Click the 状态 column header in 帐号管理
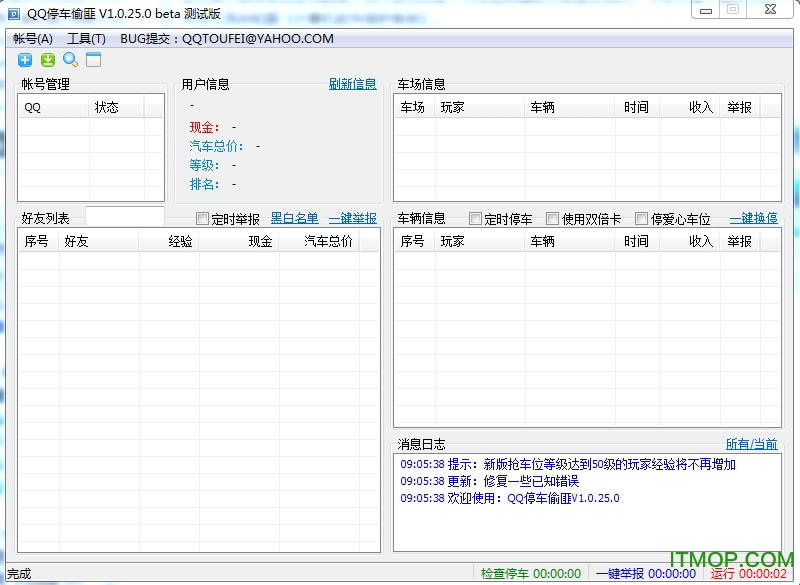Screen dimensions: 800x585 [116, 108]
